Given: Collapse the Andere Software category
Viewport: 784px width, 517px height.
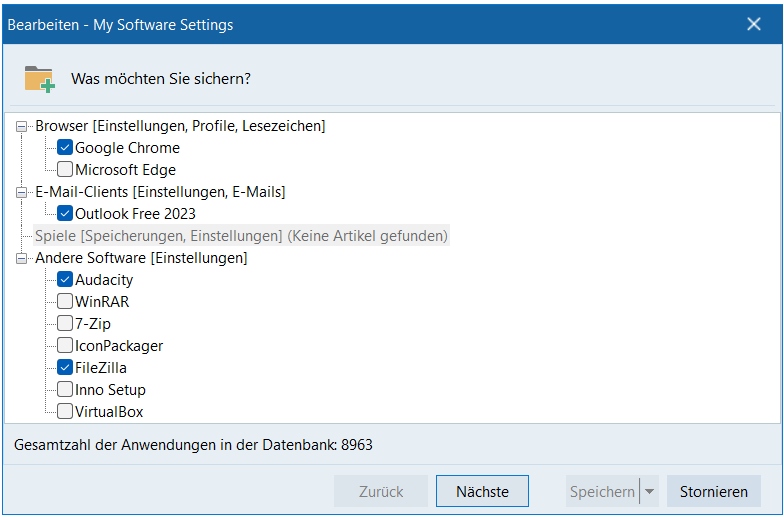Looking at the screenshot, I should [x=22, y=258].
